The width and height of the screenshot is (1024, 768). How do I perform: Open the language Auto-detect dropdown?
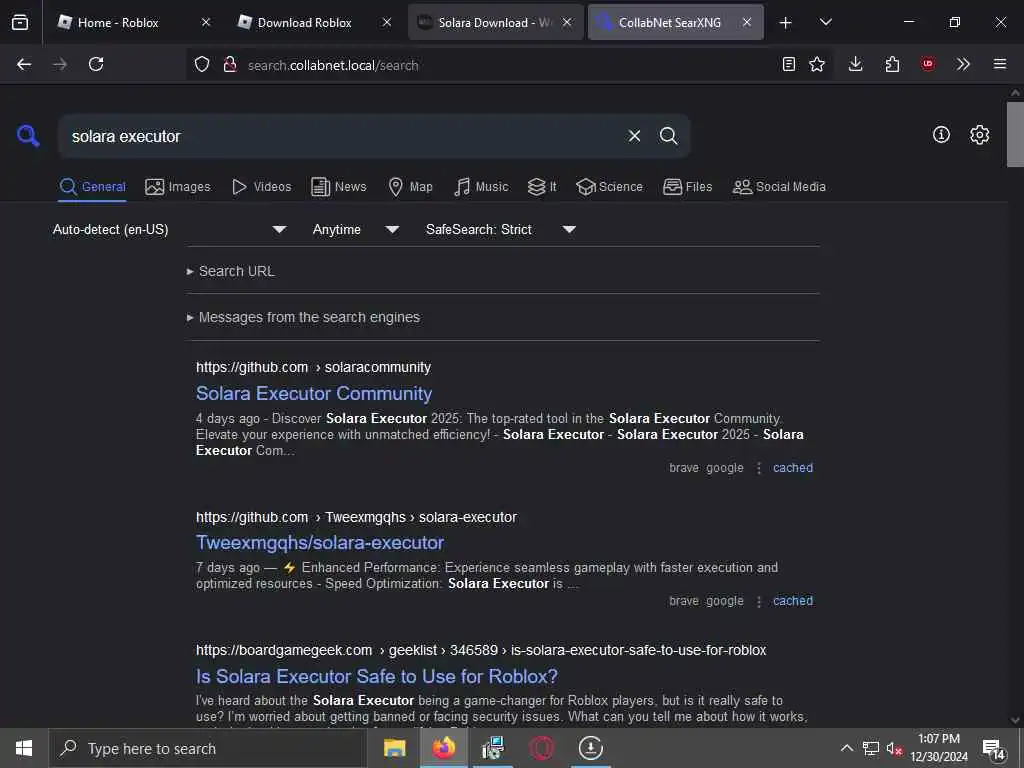coord(170,229)
